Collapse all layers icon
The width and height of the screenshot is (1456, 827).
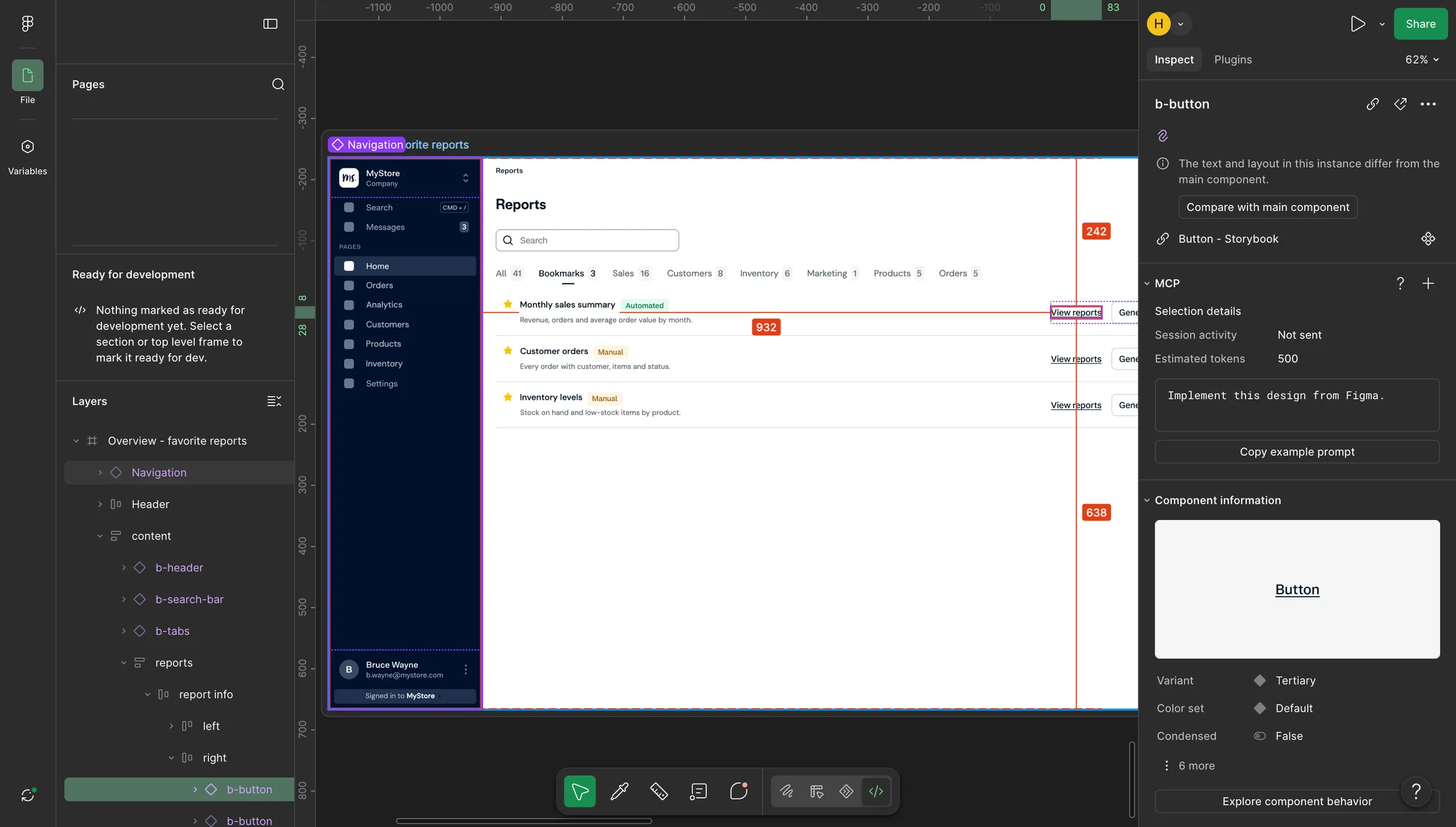coord(274,401)
